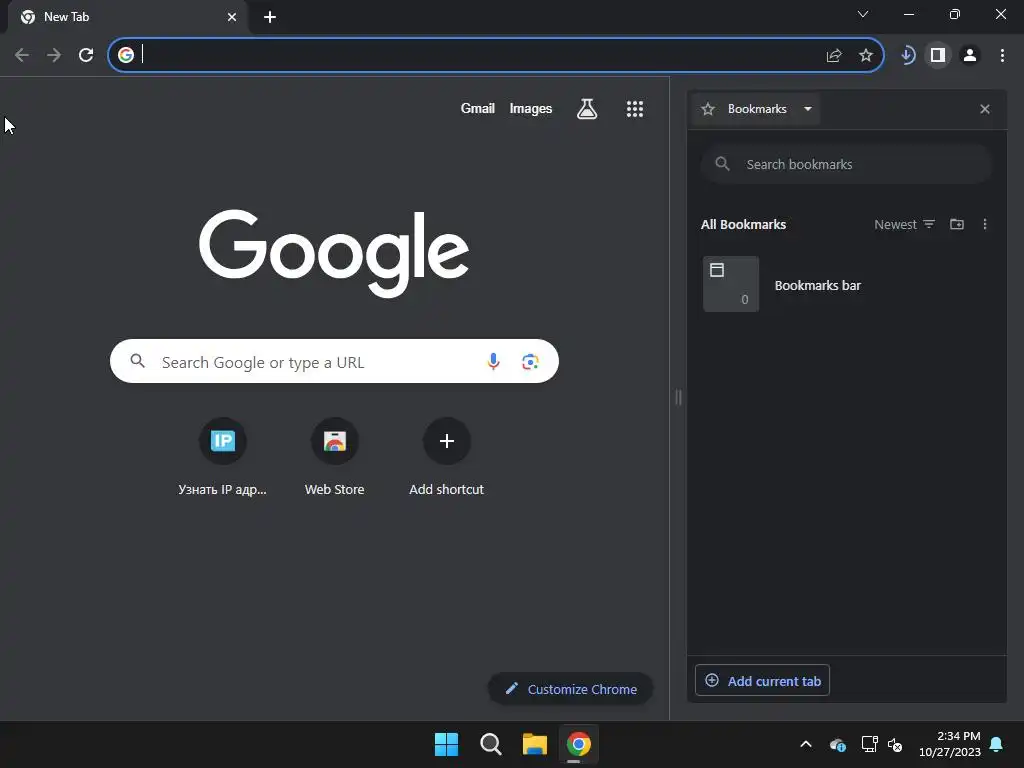
Task: Add a new shortcut tile
Action: coord(447,457)
